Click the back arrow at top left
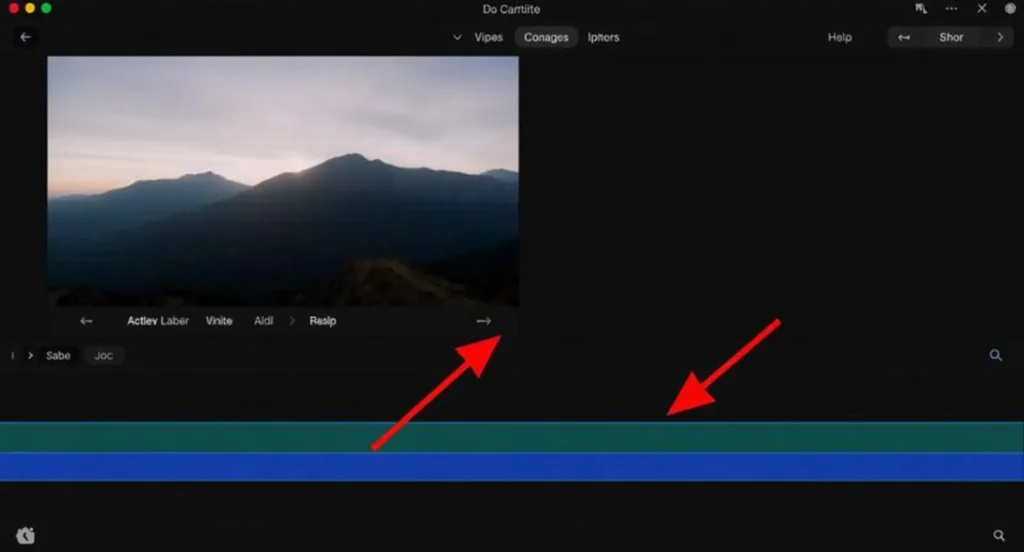 [25, 37]
